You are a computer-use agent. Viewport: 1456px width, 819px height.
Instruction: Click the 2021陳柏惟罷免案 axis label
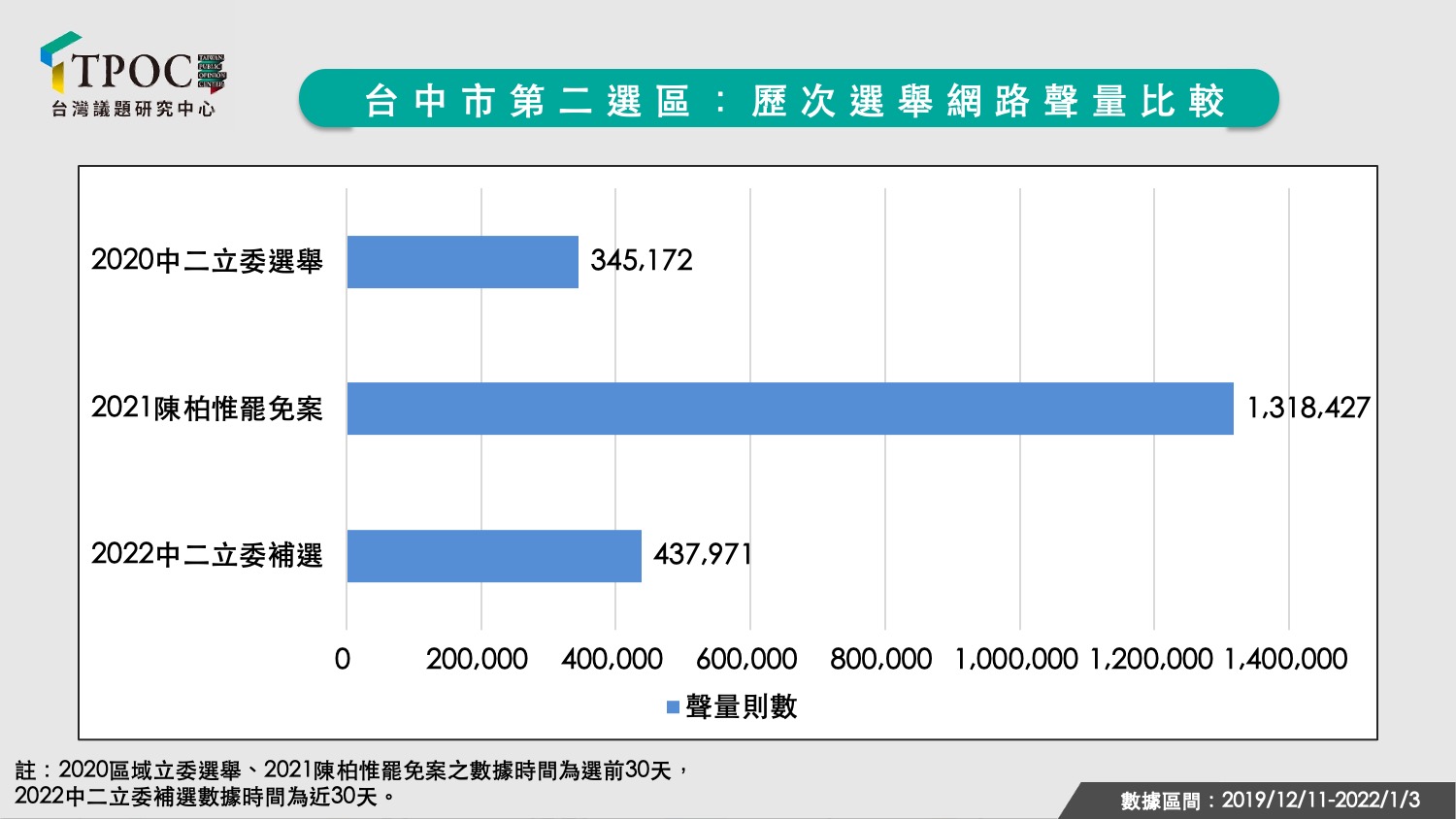coord(207,409)
